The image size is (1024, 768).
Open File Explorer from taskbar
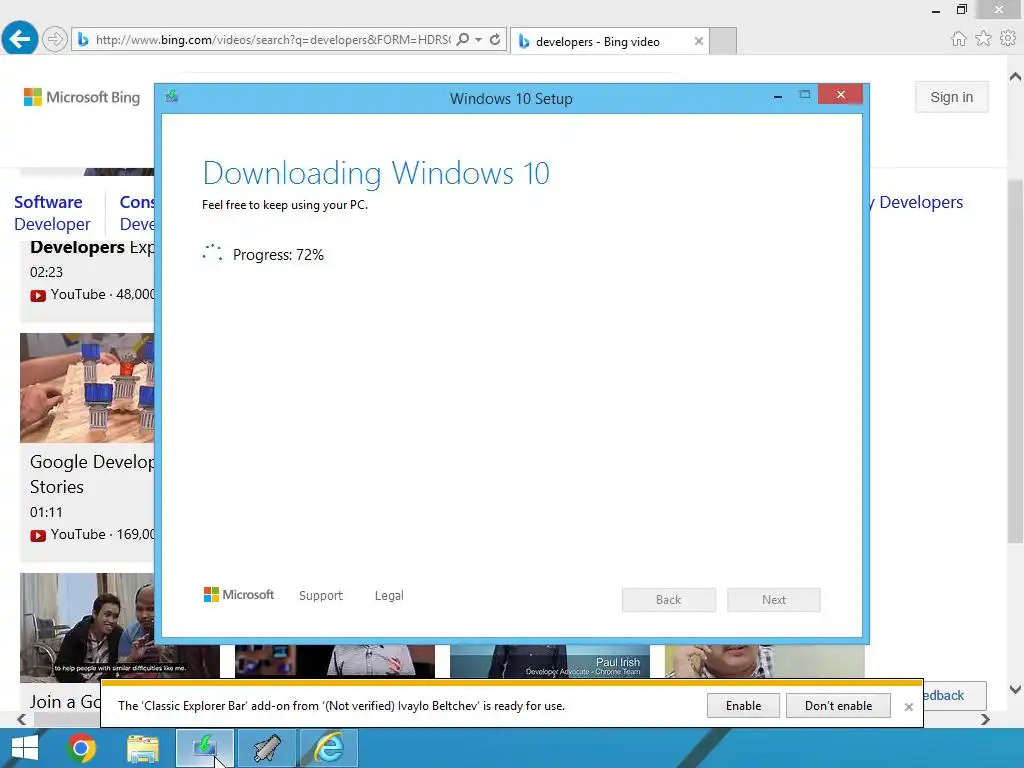pyautogui.click(x=142, y=748)
